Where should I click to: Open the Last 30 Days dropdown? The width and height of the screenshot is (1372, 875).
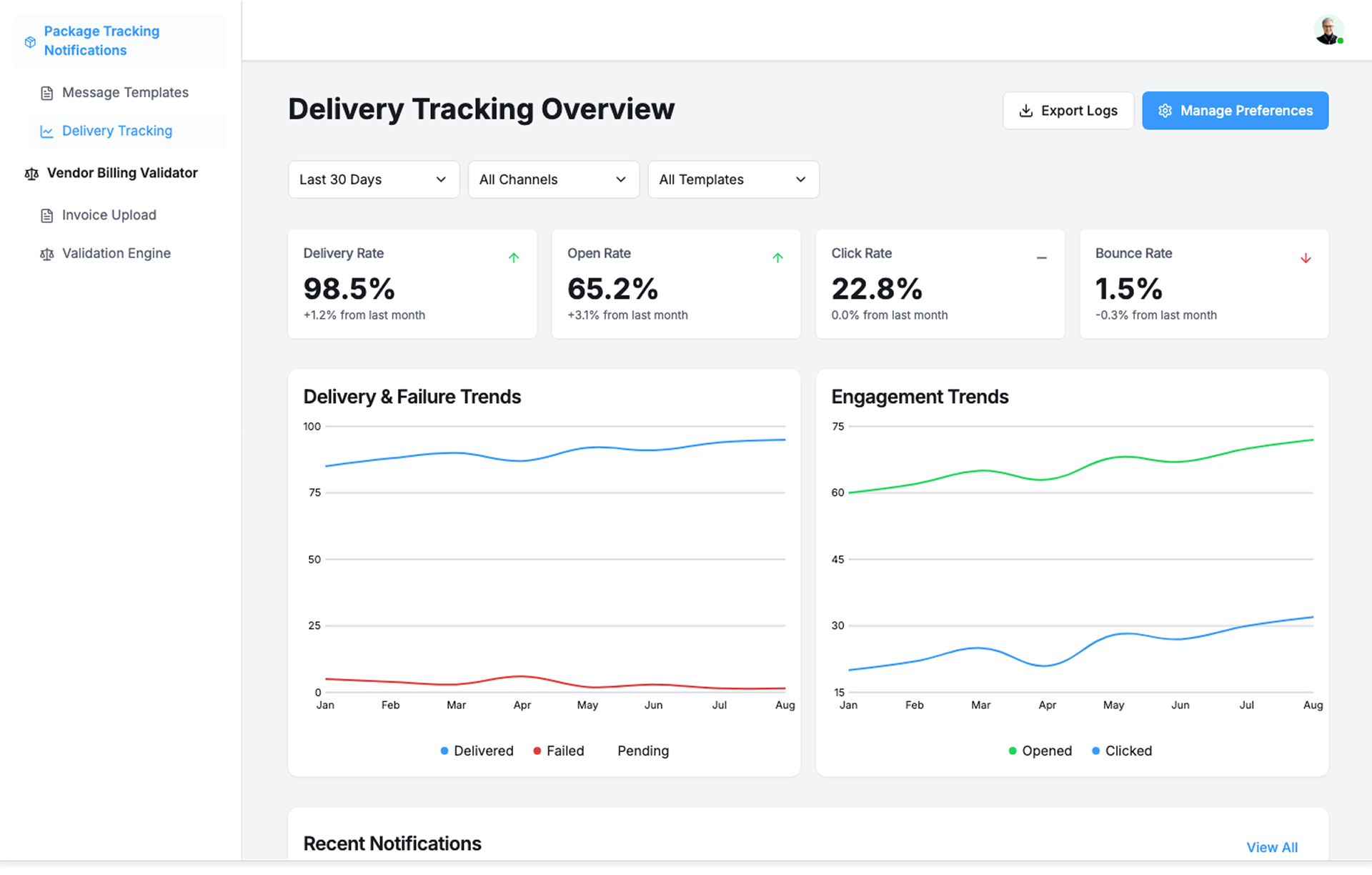(x=373, y=179)
